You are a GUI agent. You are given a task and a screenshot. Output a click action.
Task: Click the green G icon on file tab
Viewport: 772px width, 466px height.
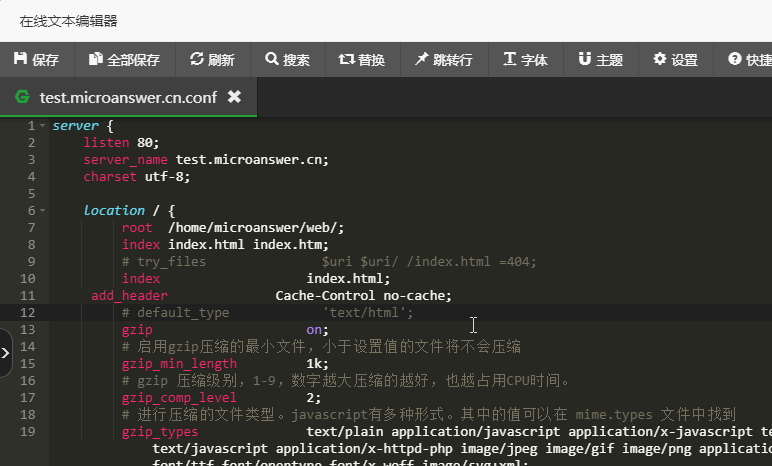coord(22,97)
